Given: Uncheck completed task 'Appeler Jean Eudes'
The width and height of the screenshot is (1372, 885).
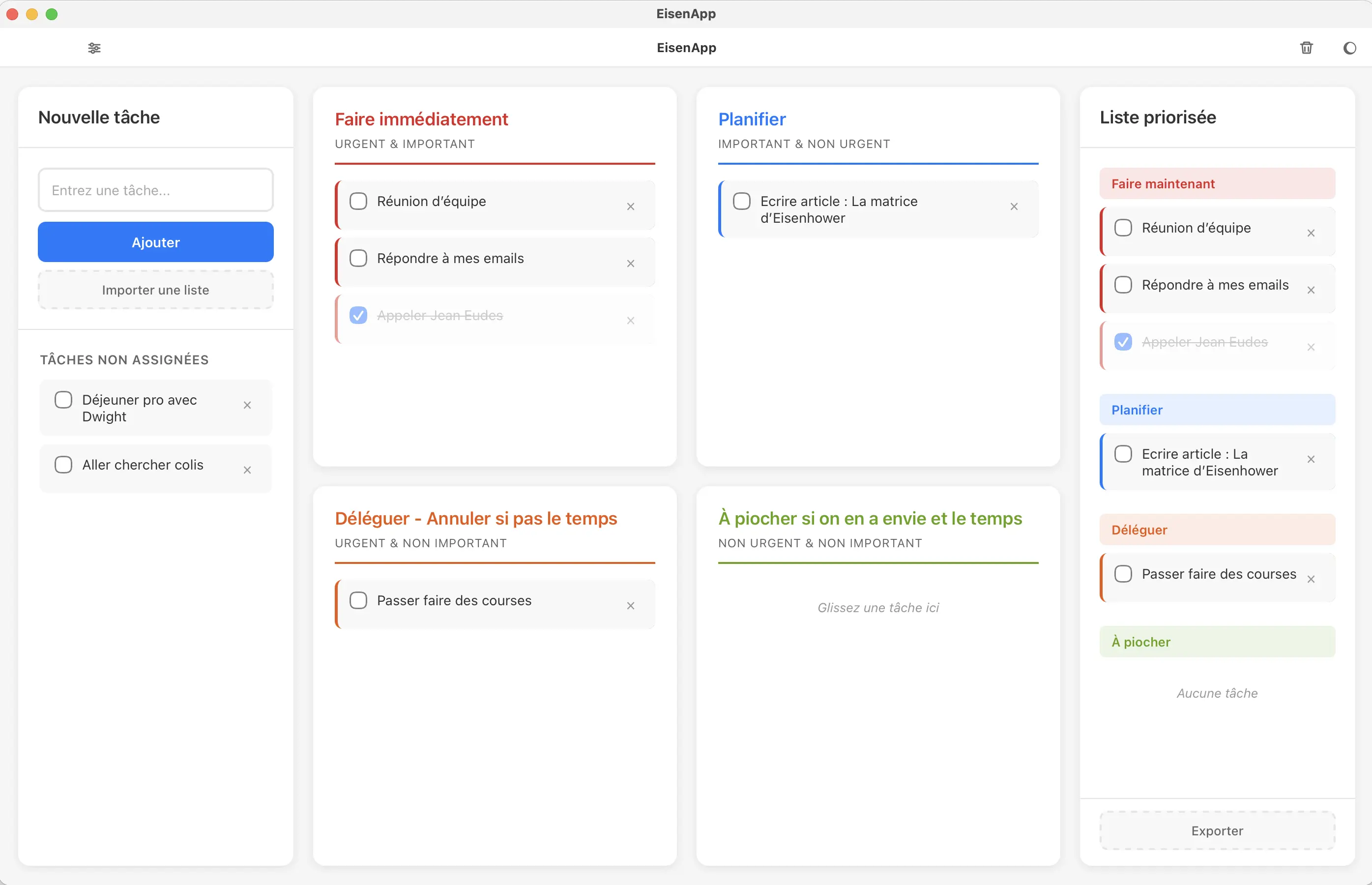Looking at the screenshot, I should tap(358, 315).
